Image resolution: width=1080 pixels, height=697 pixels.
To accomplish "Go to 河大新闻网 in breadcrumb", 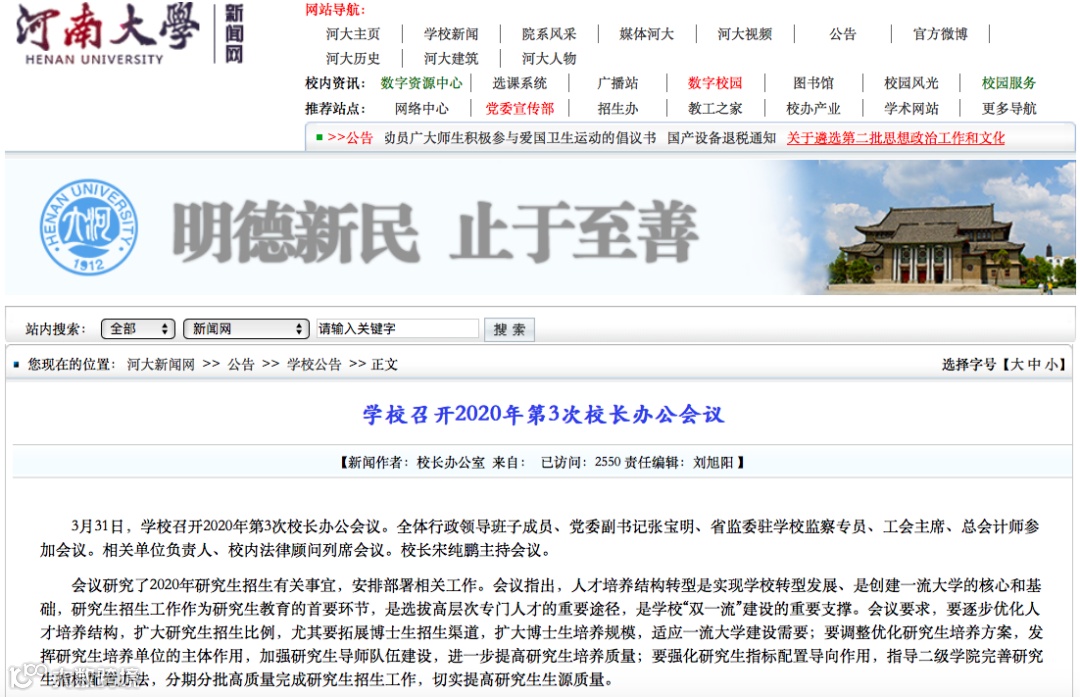I will point(160,364).
